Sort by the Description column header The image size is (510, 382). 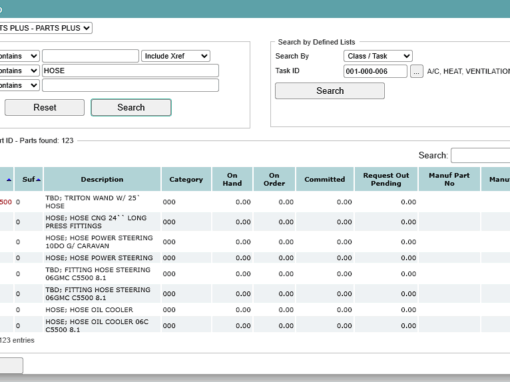pos(102,179)
